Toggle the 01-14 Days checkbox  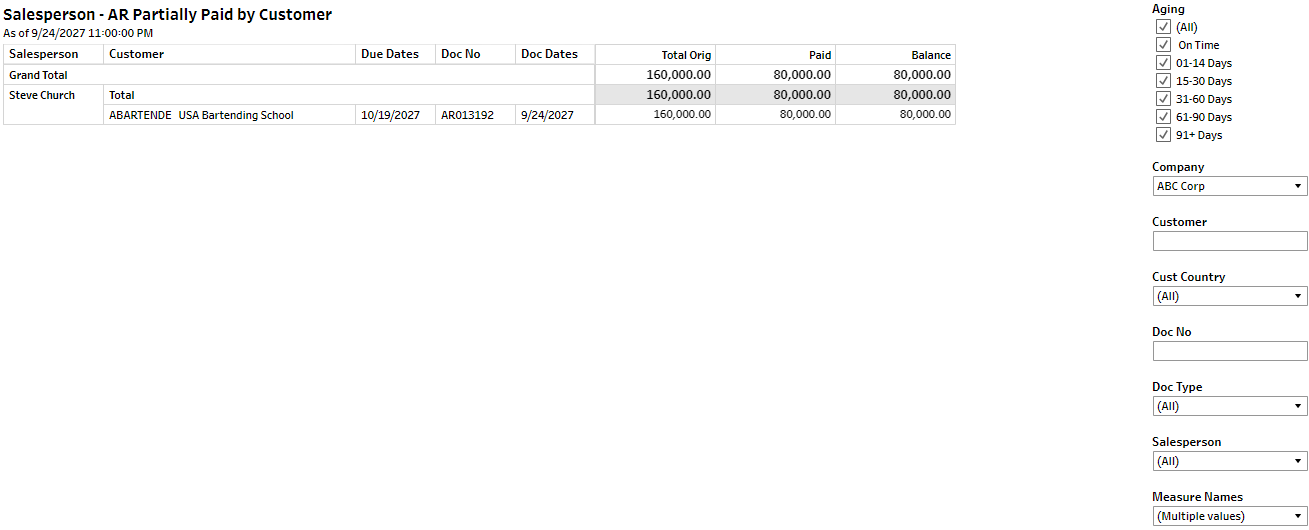coord(1163,63)
